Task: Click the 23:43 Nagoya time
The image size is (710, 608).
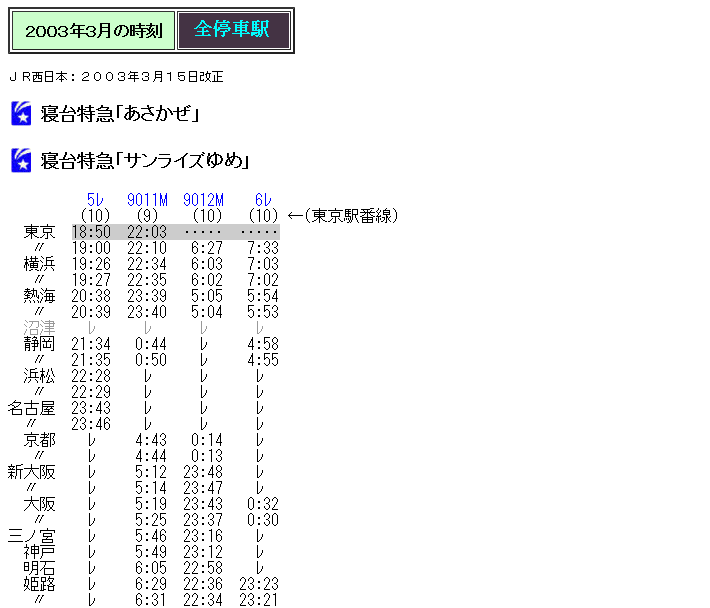Action: (x=91, y=408)
